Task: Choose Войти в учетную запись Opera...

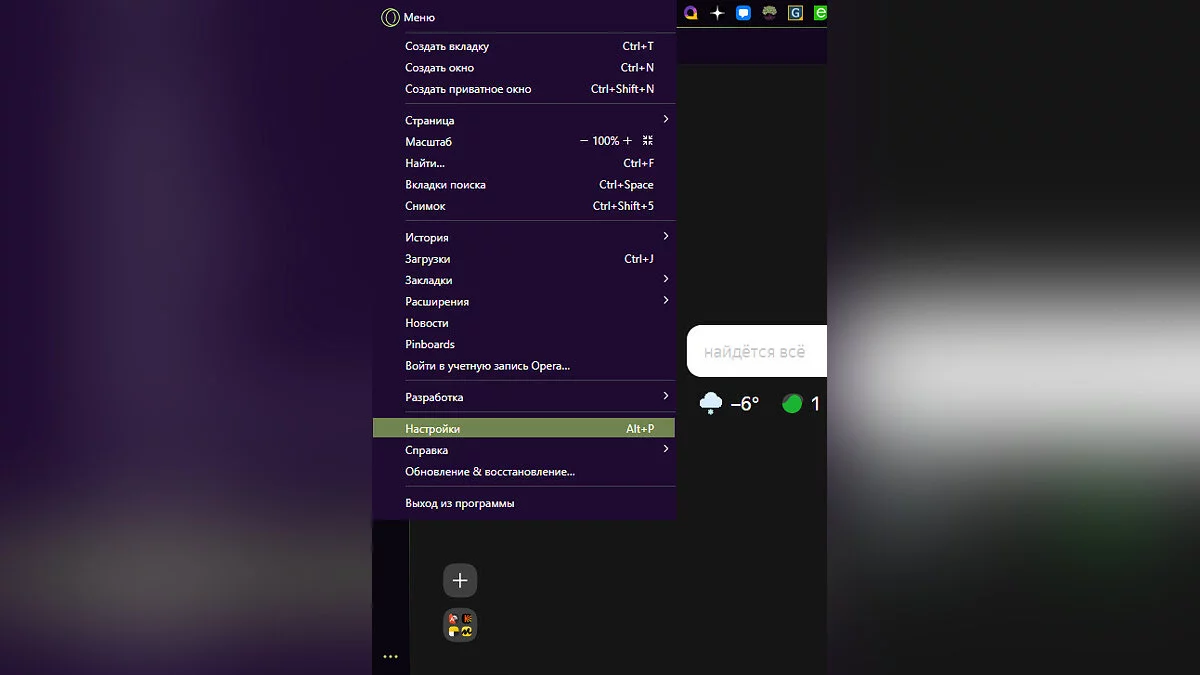Action: coord(524,366)
